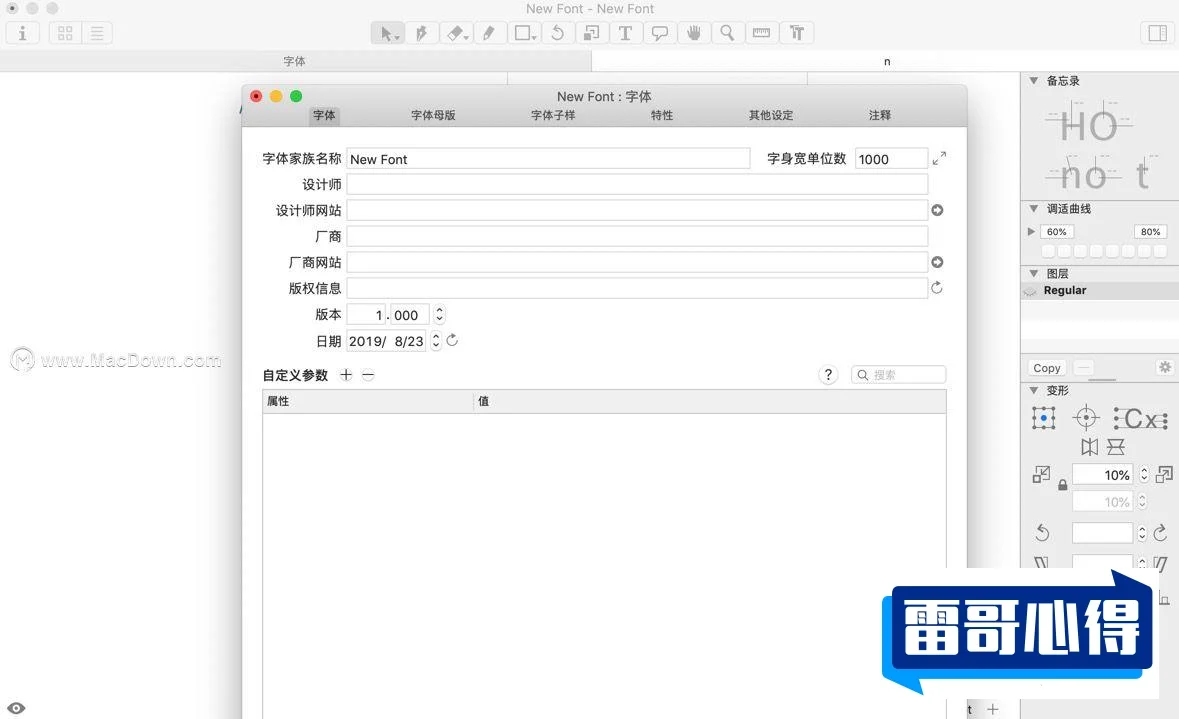This screenshot has height=719, width=1179.
Task: Toggle the scale proportion lock
Action: (x=1062, y=485)
